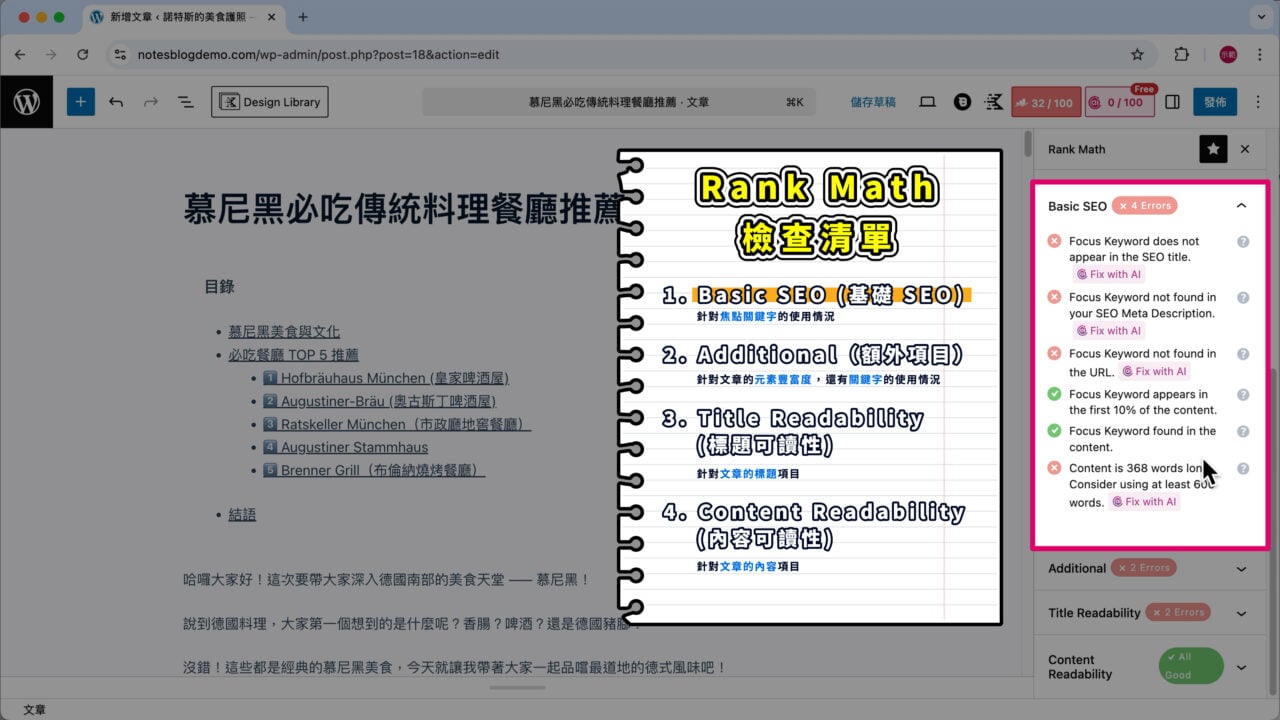Open the block inserter with the plus icon

click(x=80, y=101)
